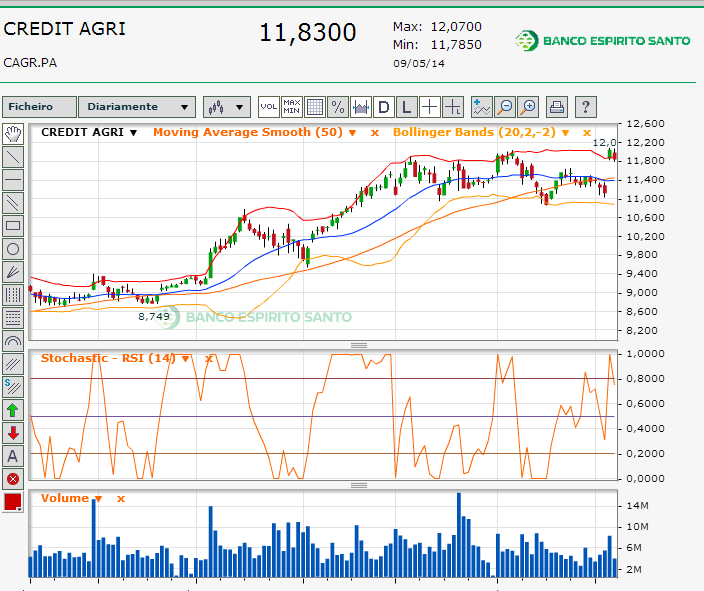
Task: Click the 09/05/14 date
Action: click(x=419, y=63)
